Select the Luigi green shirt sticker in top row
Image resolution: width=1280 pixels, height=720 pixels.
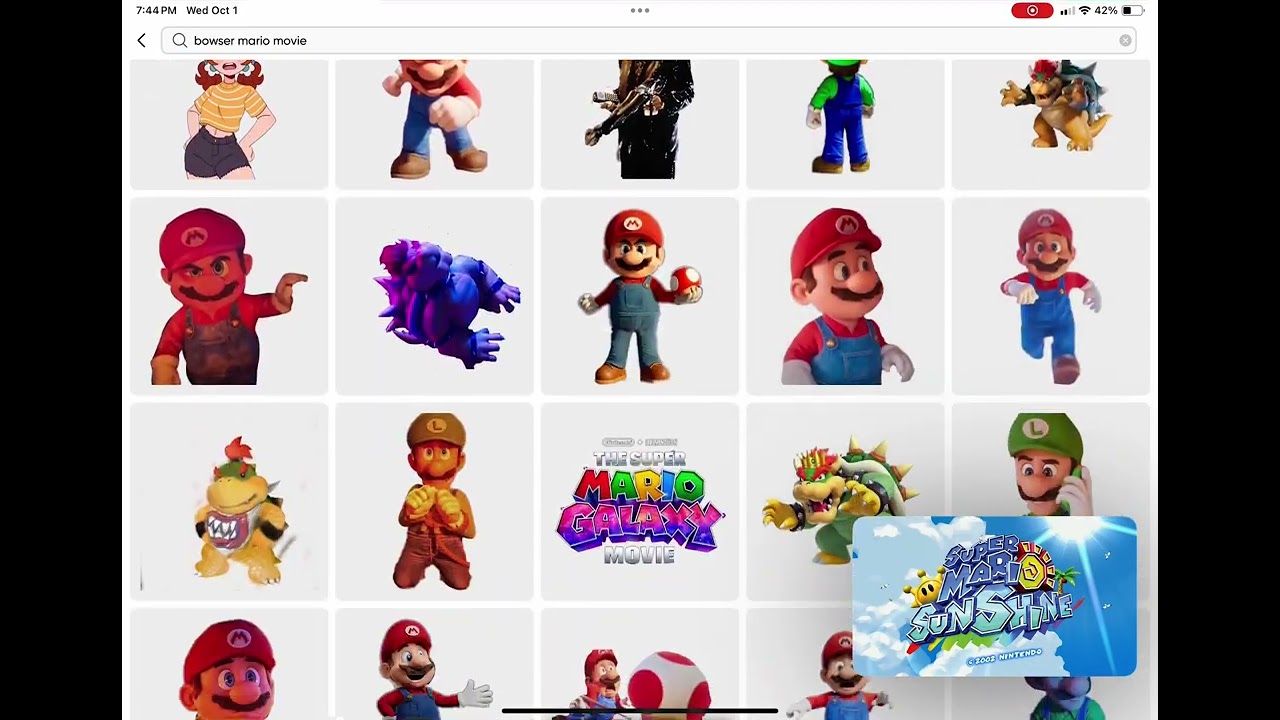click(x=845, y=123)
